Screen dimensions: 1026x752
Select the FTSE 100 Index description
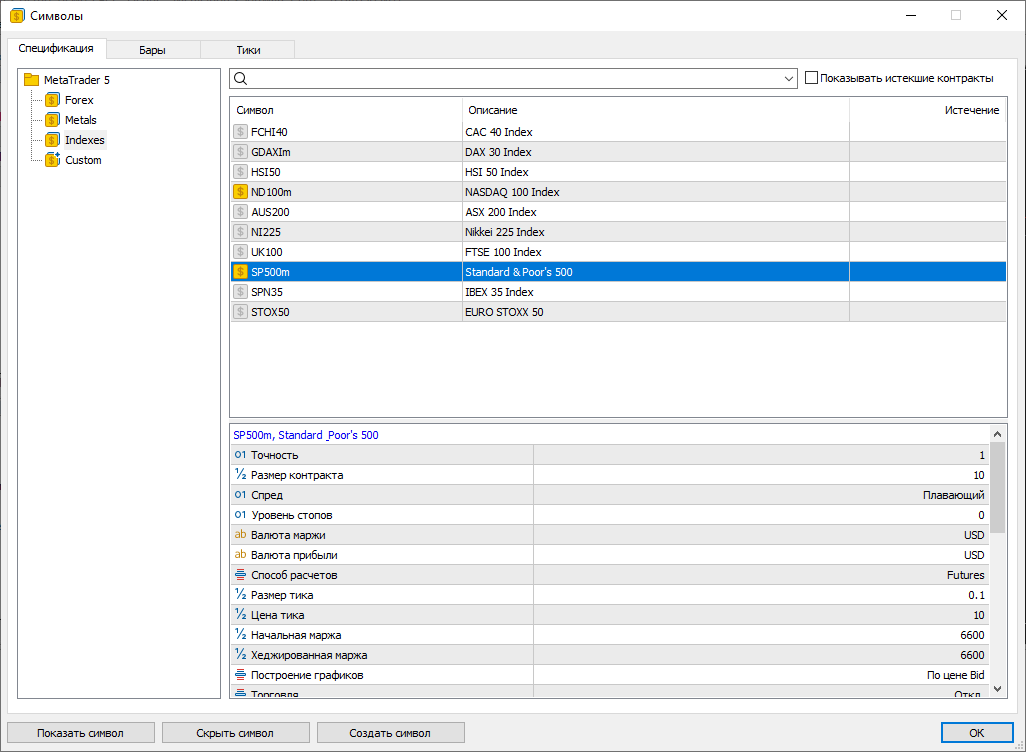click(x=503, y=252)
